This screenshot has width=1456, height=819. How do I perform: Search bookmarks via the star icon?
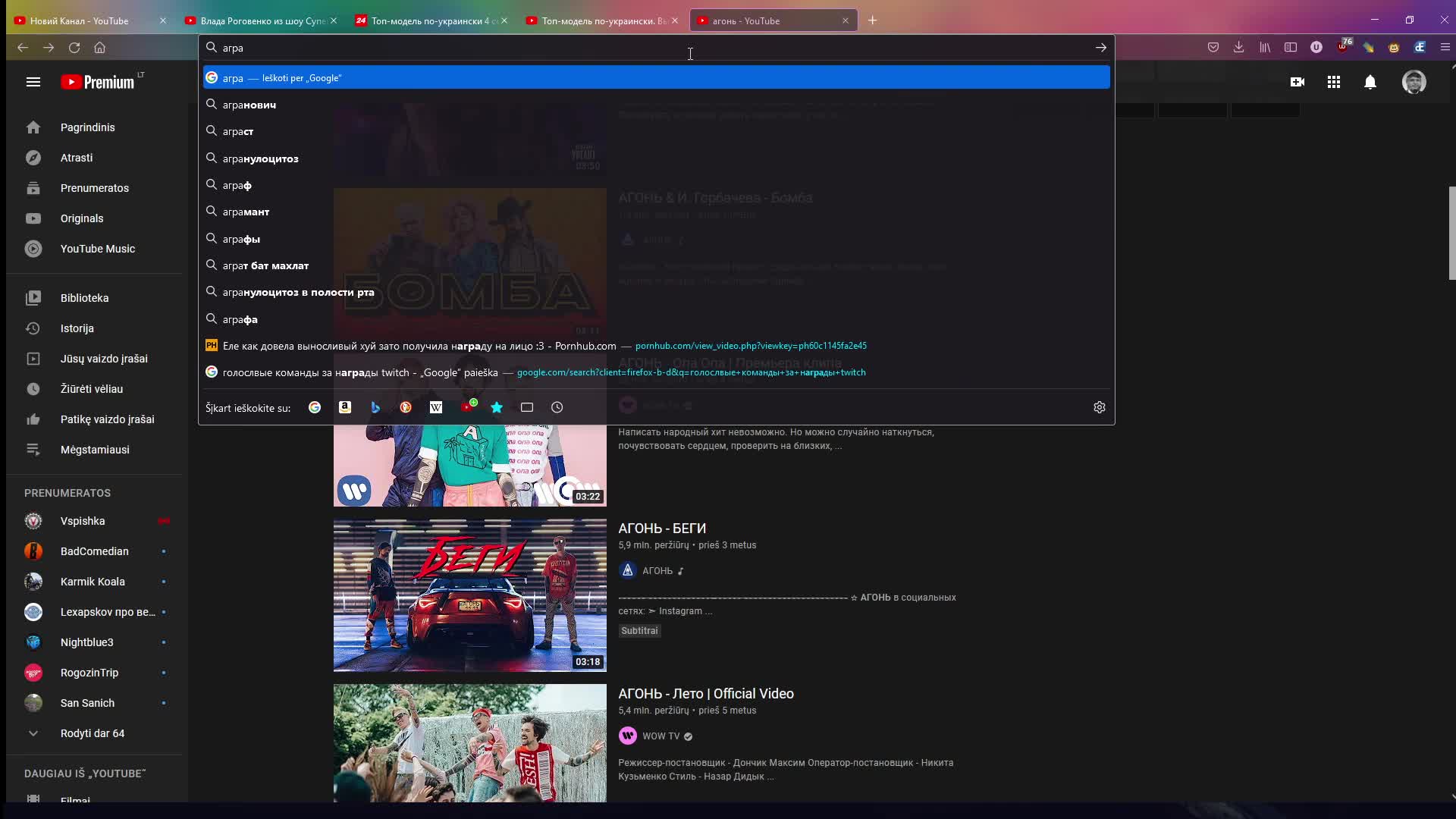[x=497, y=407]
